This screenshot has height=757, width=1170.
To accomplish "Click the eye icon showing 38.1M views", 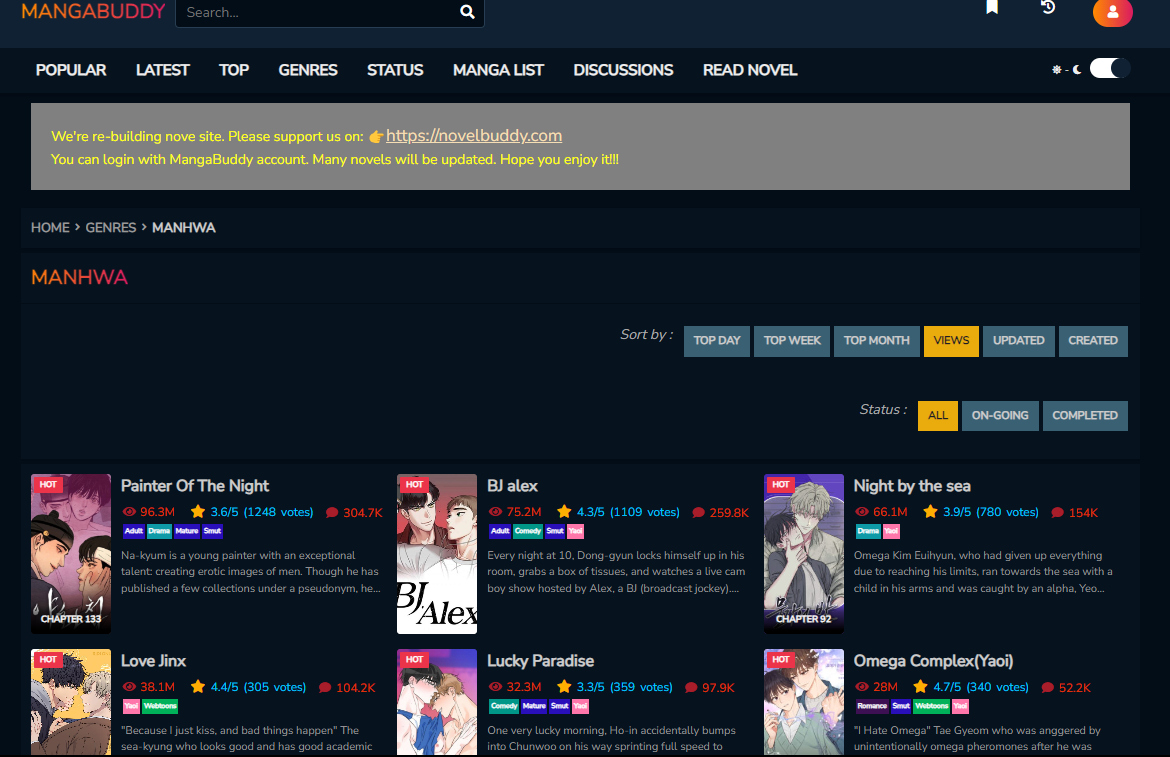I will click(129, 687).
